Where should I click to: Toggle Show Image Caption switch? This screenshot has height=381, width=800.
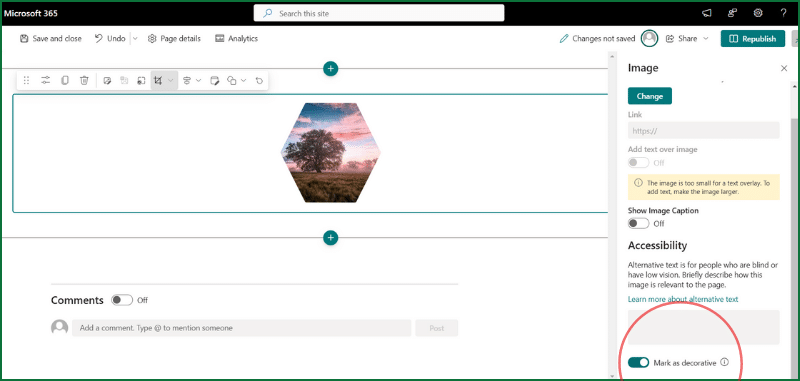point(639,223)
